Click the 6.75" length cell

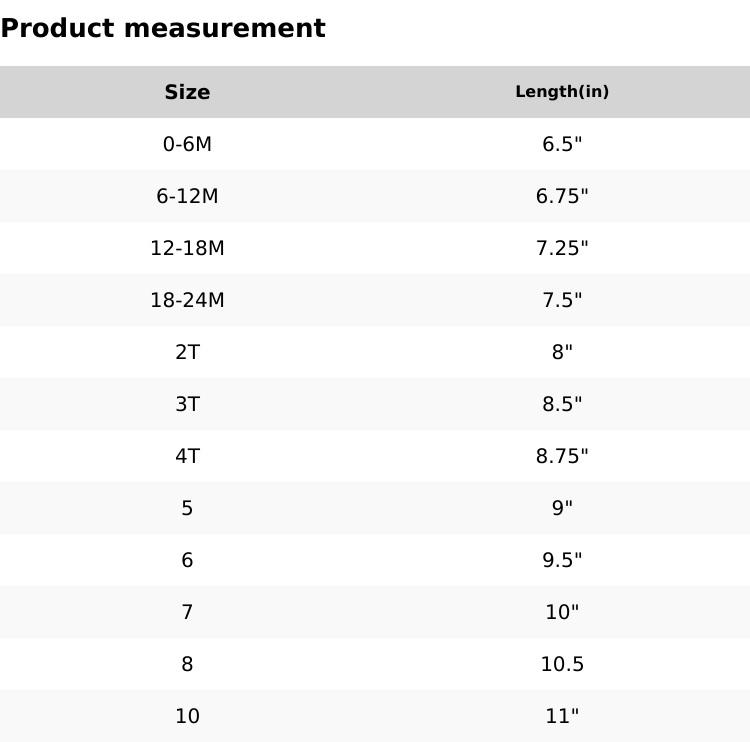click(562, 196)
